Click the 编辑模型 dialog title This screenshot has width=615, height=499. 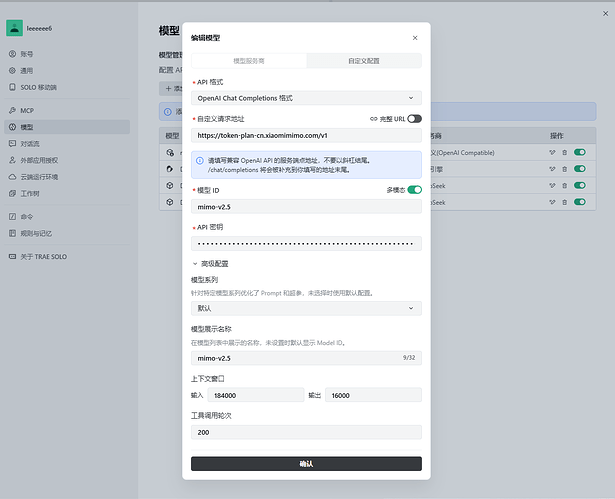pos(205,38)
